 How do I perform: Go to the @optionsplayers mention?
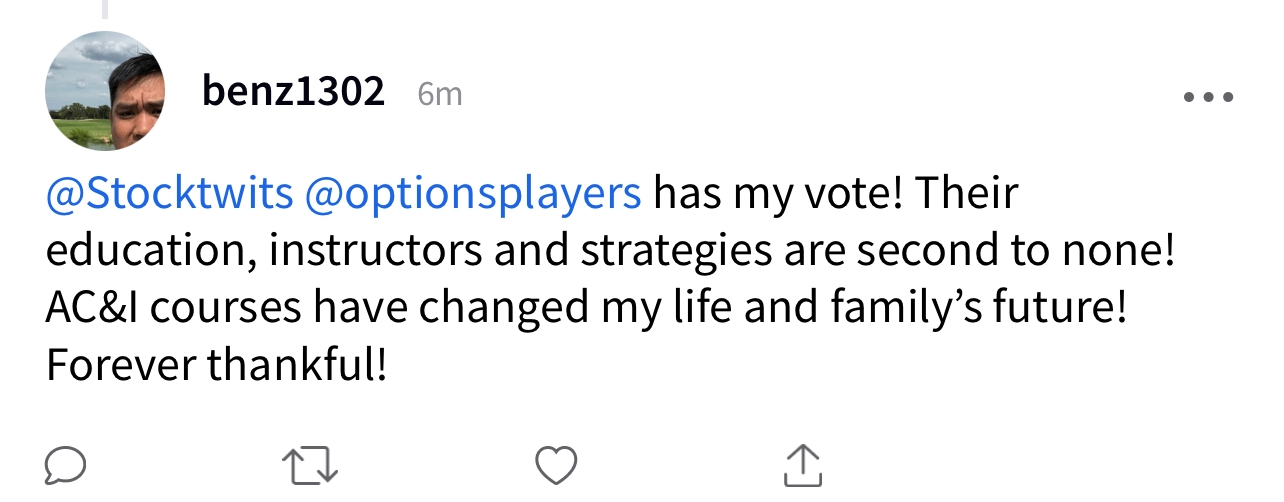coord(472,193)
